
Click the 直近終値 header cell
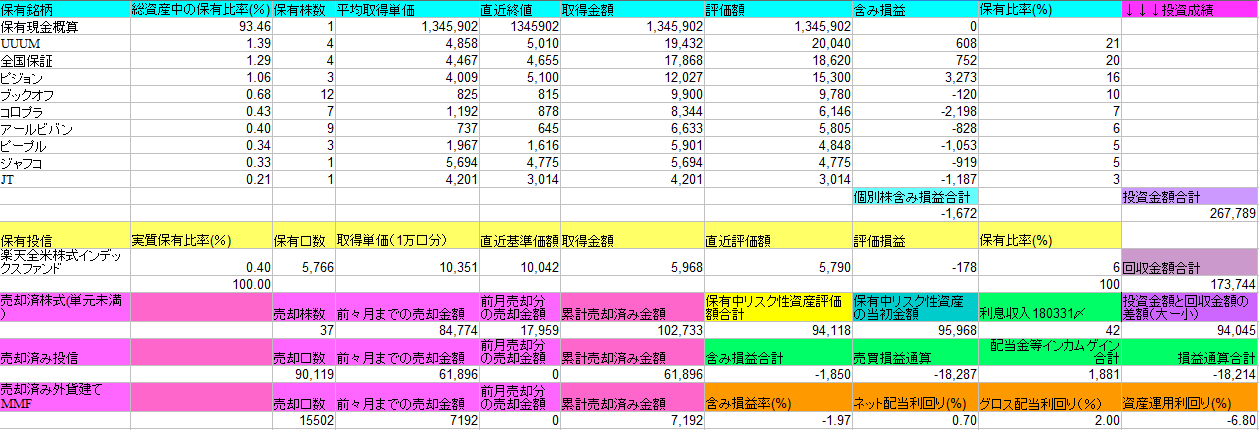(519, 9)
